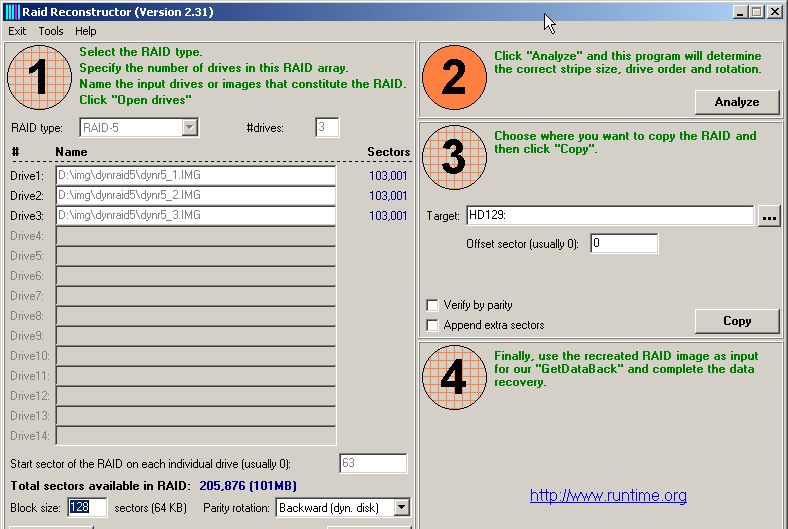Visit the http://www.runtime.org link

[608, 495]
